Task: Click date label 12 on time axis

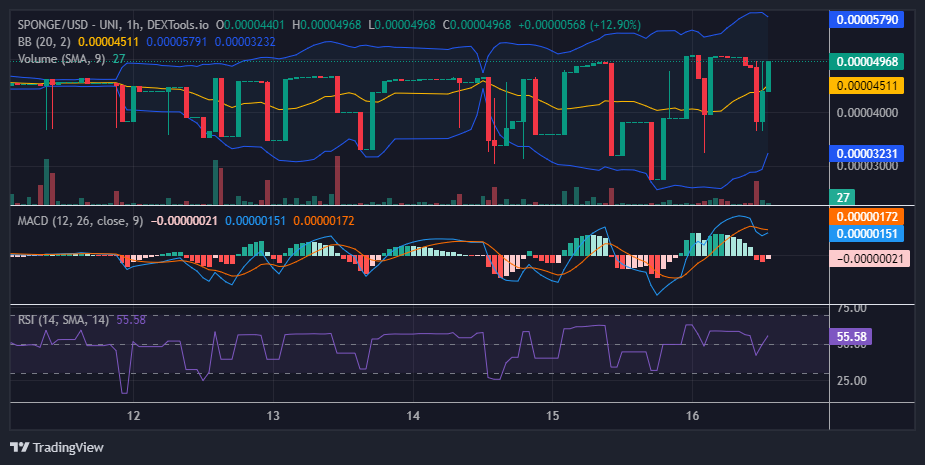Action: click(x=134, y=415)
